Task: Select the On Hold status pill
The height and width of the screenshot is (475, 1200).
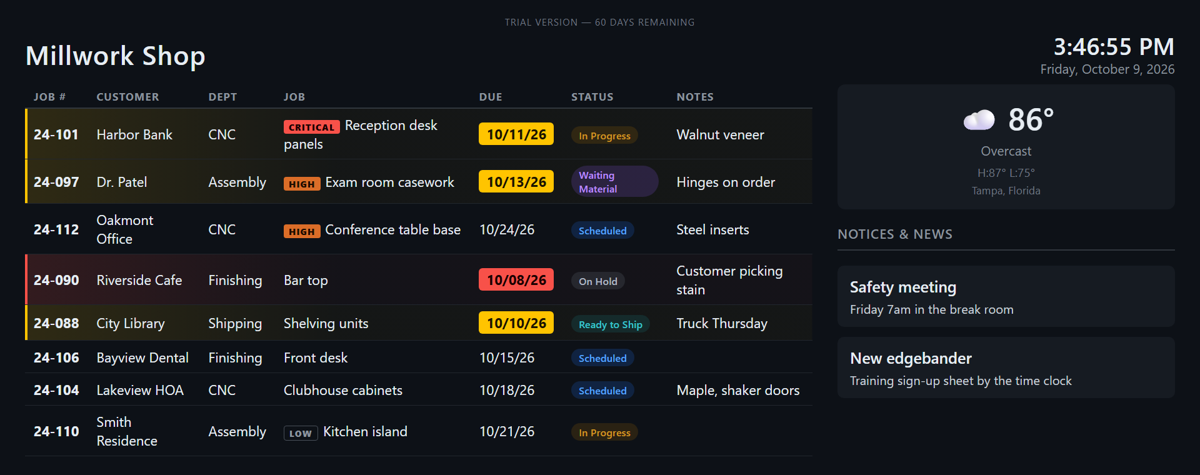Action: pos(598,281)
